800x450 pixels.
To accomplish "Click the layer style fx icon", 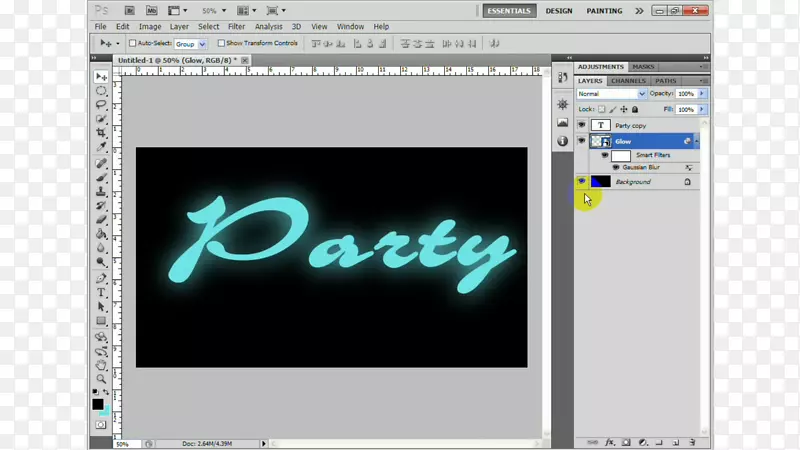I will click(609, 442).
